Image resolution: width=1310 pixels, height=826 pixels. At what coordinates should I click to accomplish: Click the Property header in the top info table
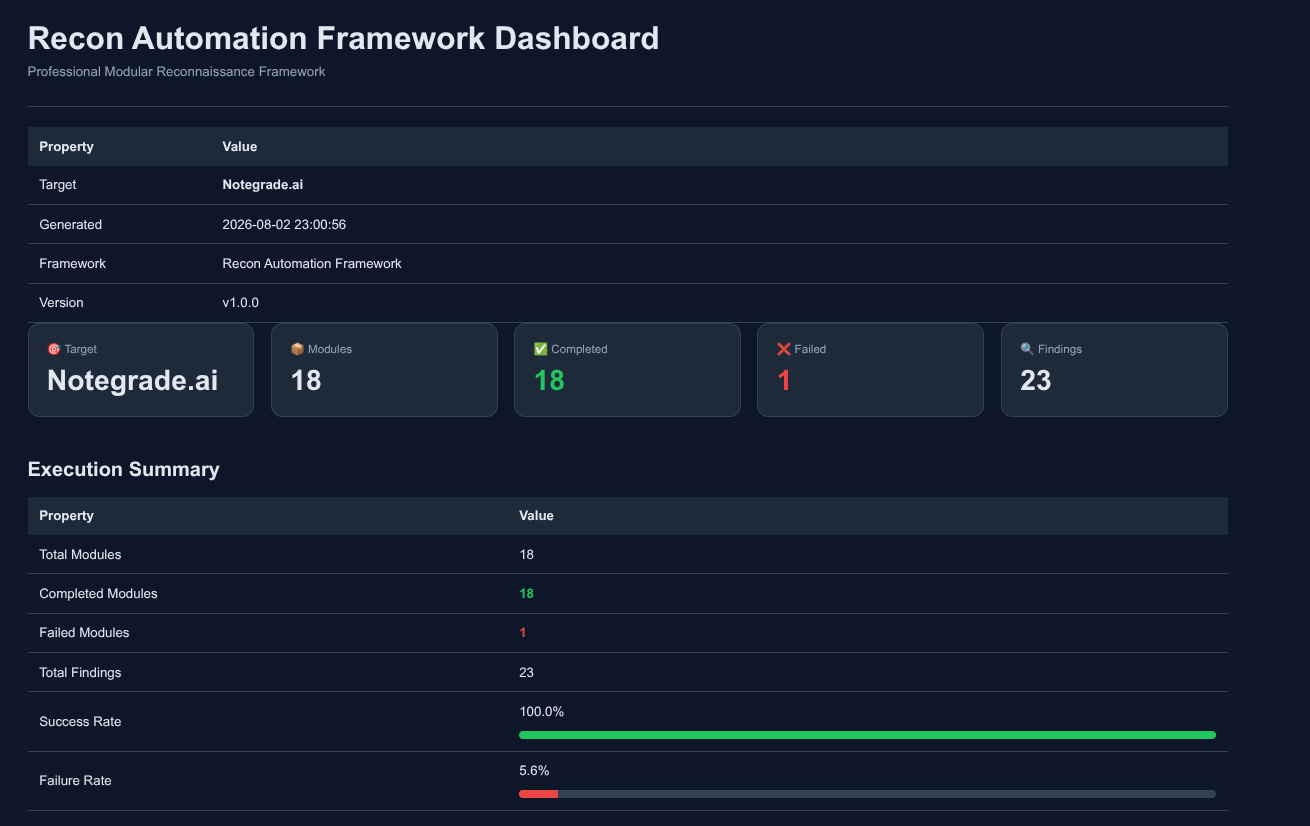66,147
